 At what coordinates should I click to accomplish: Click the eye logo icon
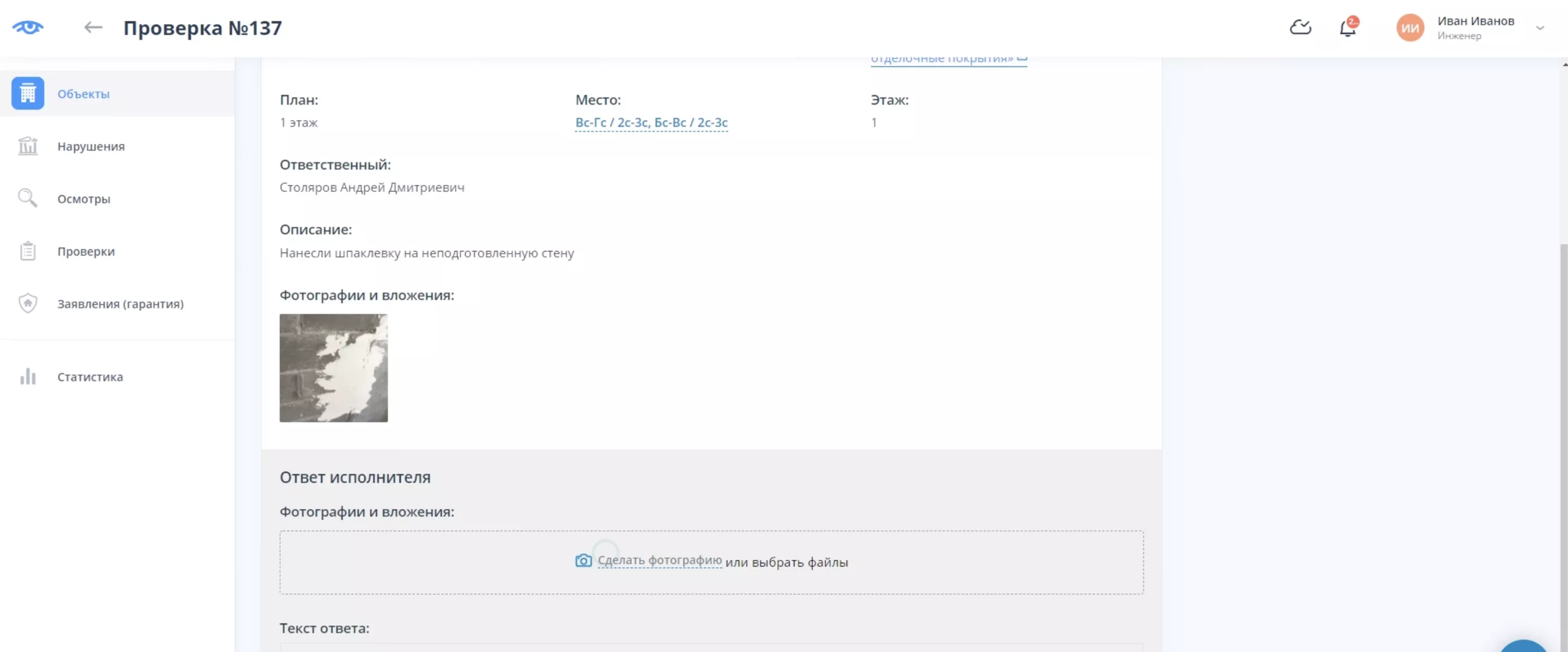tap(28, 27)
